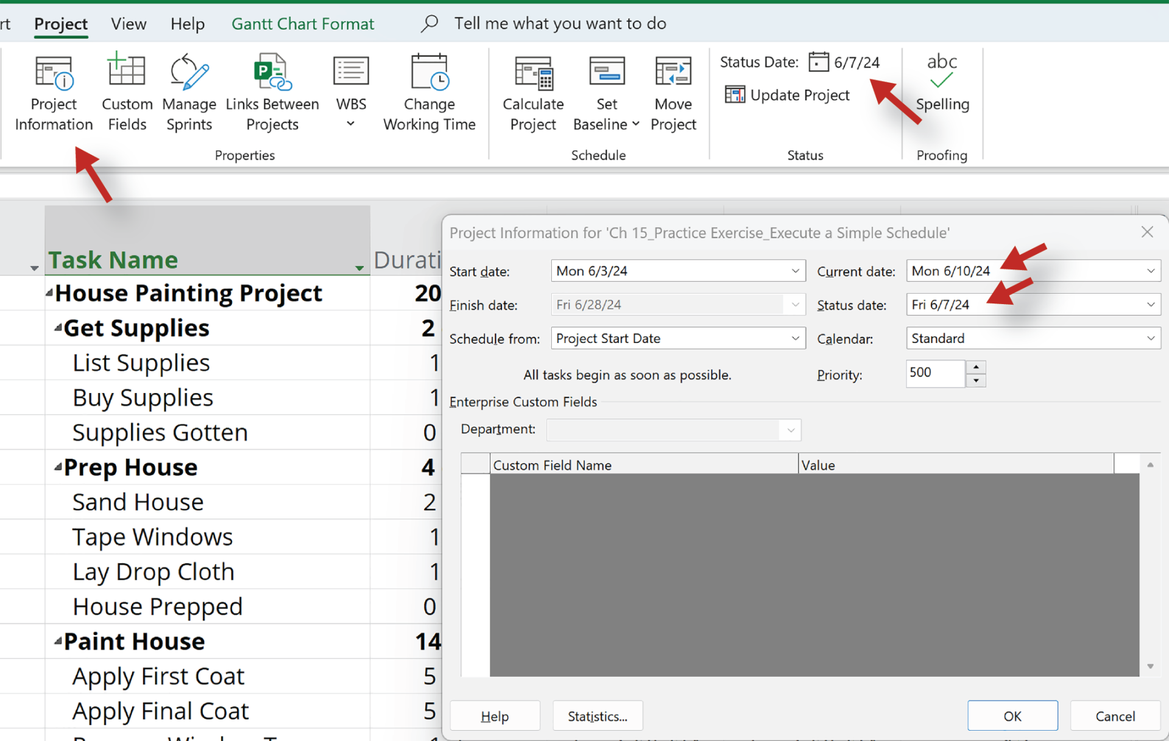Open project Statistics

click(597, 716)
